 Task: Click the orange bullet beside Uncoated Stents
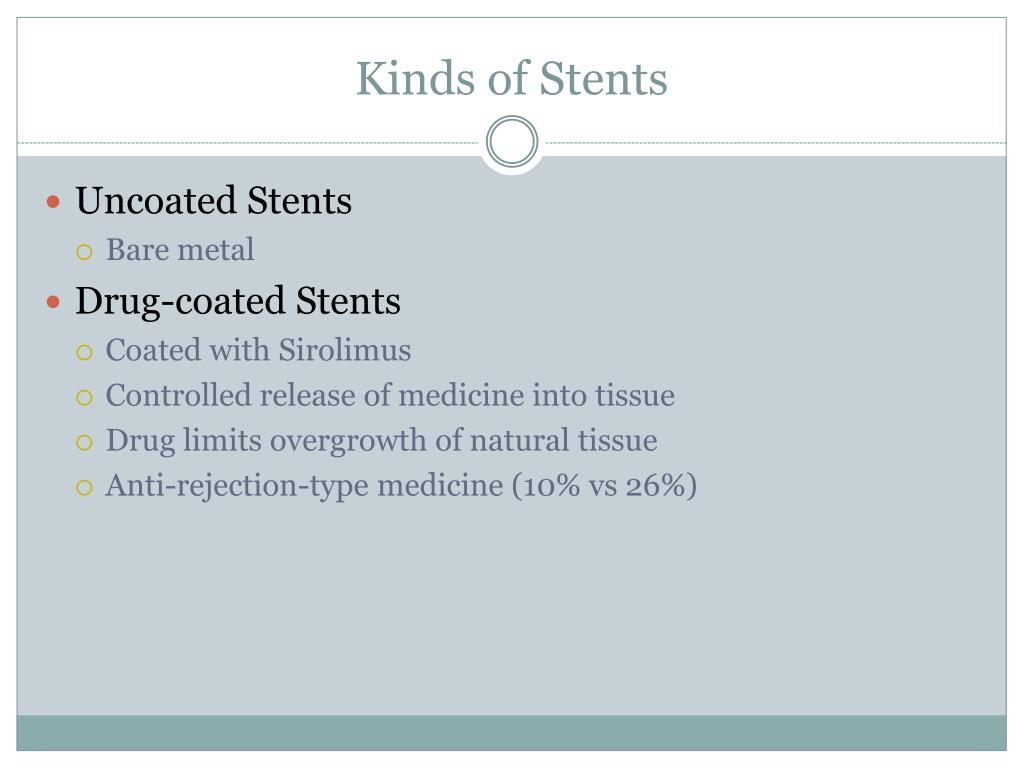click(54, 202)
